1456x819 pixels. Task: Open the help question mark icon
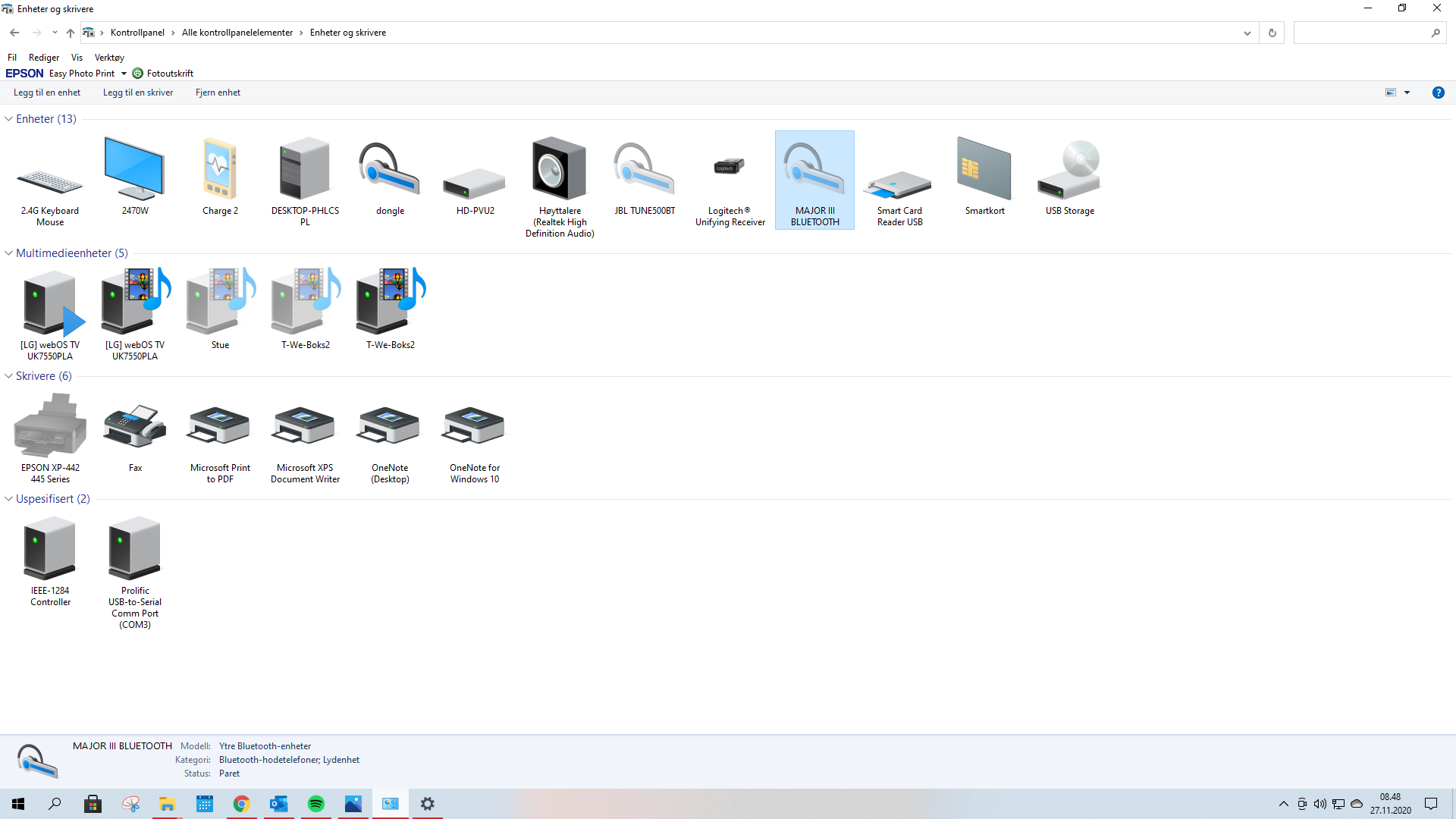tap(1438, 93)
